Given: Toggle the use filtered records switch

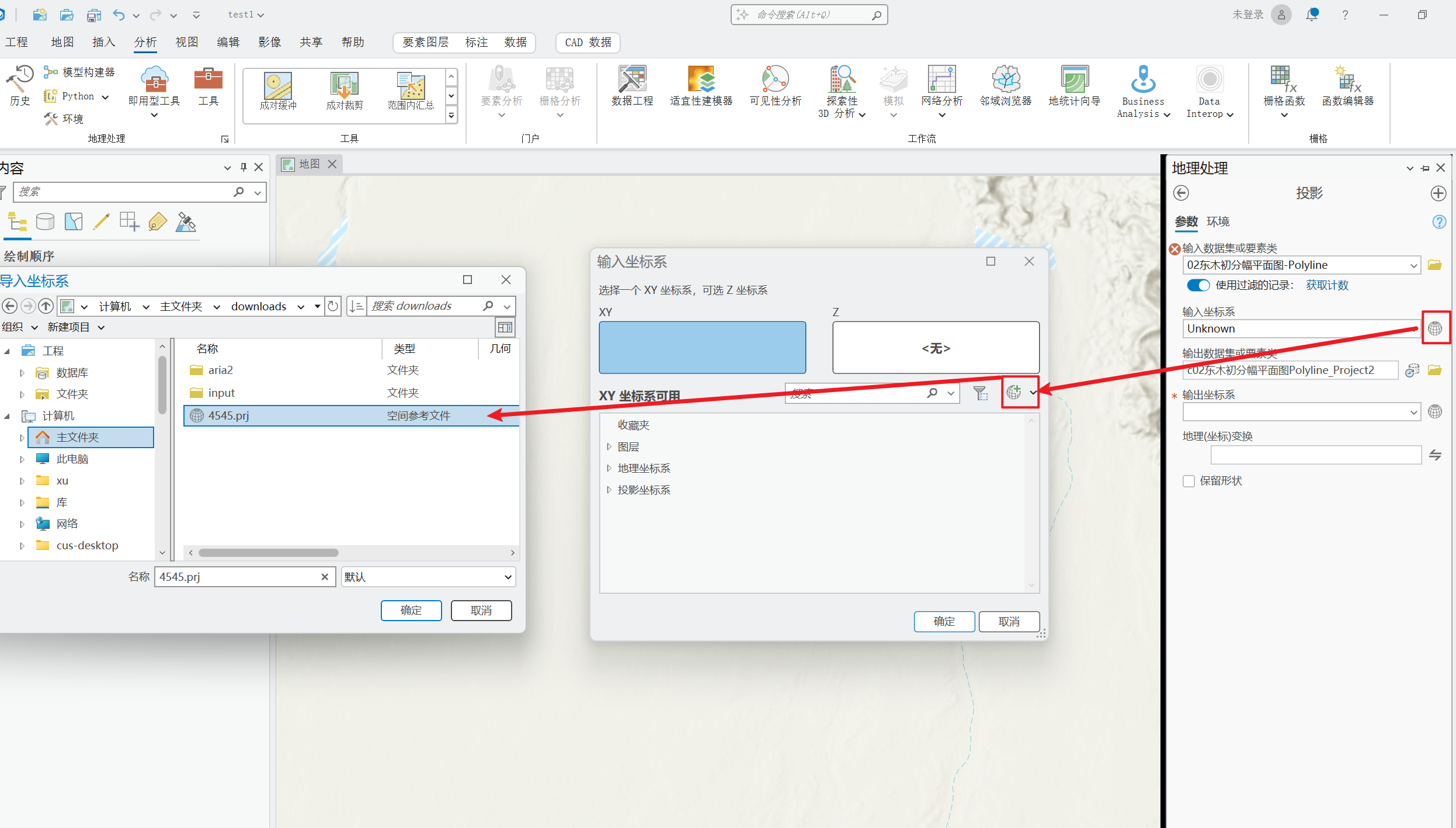Looking at the screenshot, I should 1198,285.
